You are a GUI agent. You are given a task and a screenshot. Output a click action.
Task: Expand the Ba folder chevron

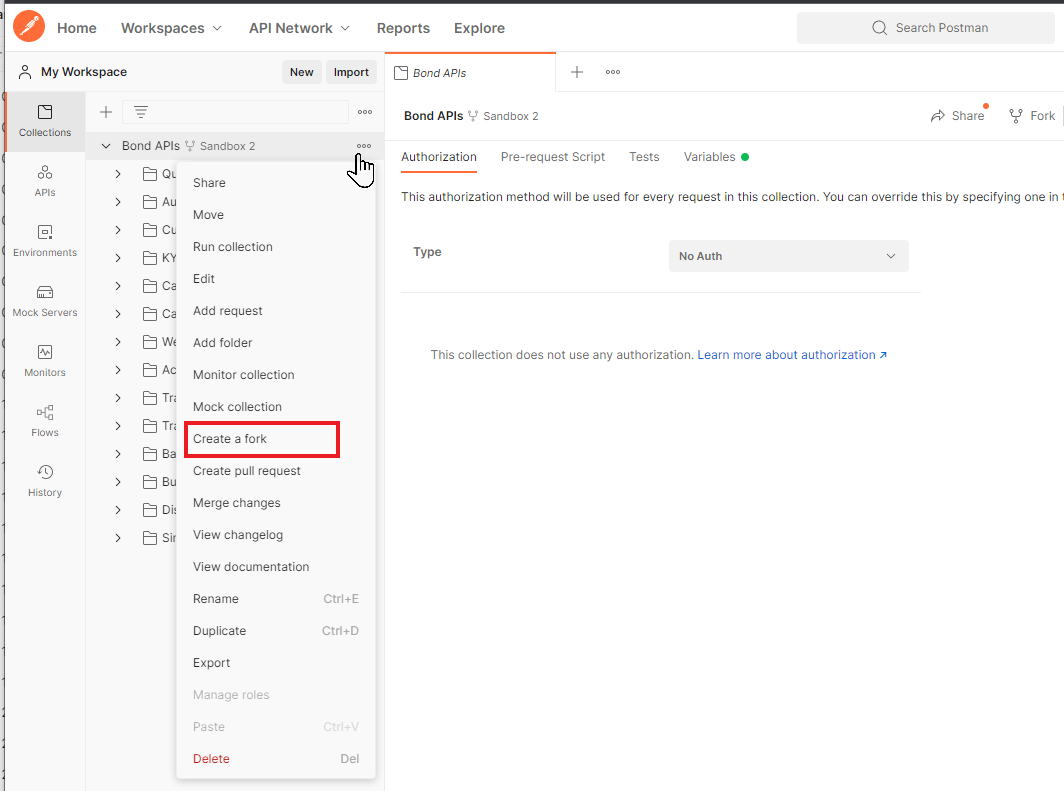[118, 454]
